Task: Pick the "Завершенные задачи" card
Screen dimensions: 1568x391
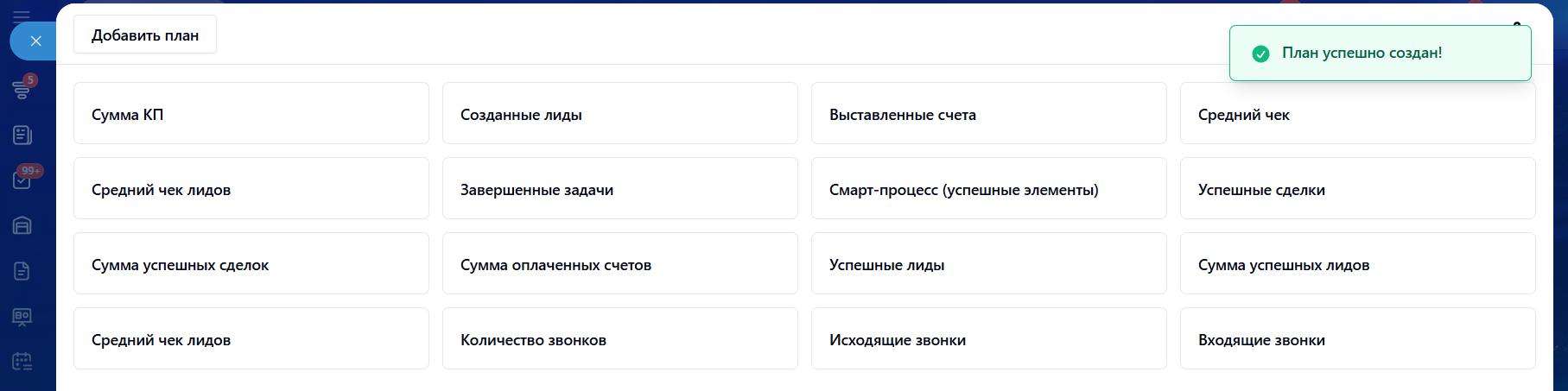Action: [619, 188]
